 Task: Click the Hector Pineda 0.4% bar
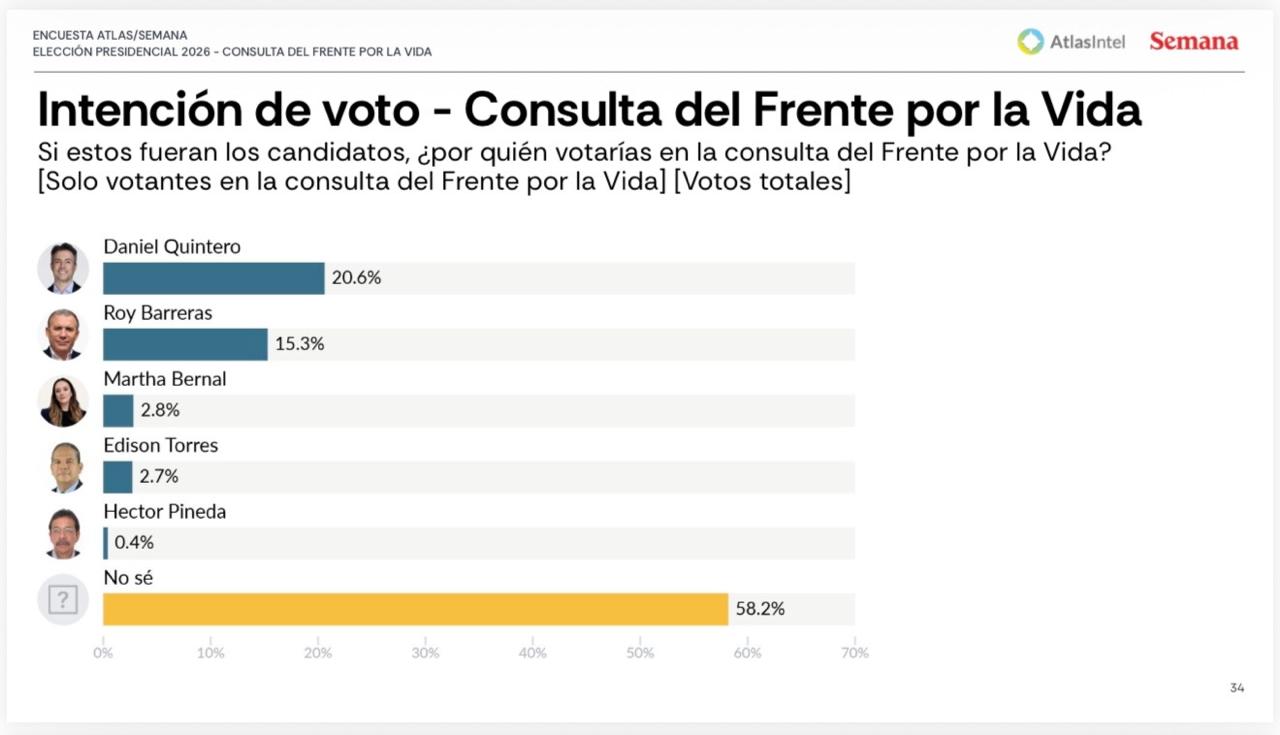[106, 543]
